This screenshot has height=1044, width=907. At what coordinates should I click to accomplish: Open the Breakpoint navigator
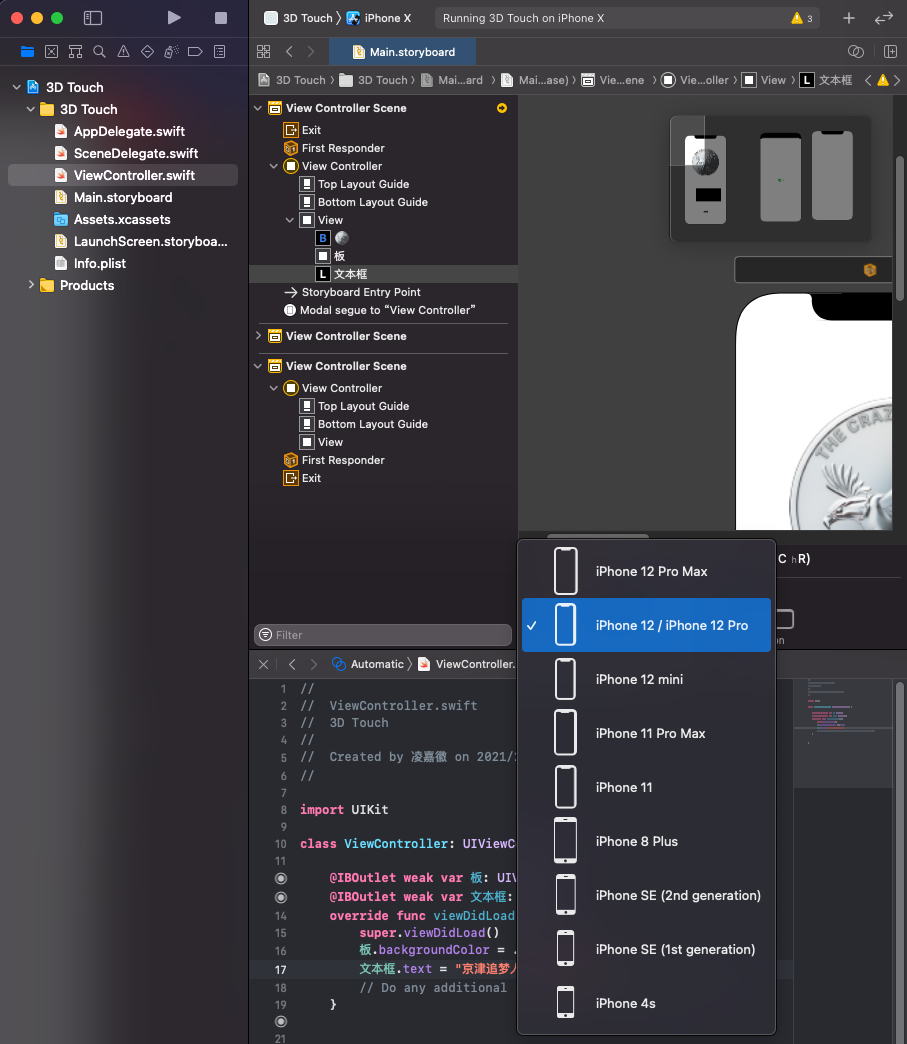[x=195, y=52]
